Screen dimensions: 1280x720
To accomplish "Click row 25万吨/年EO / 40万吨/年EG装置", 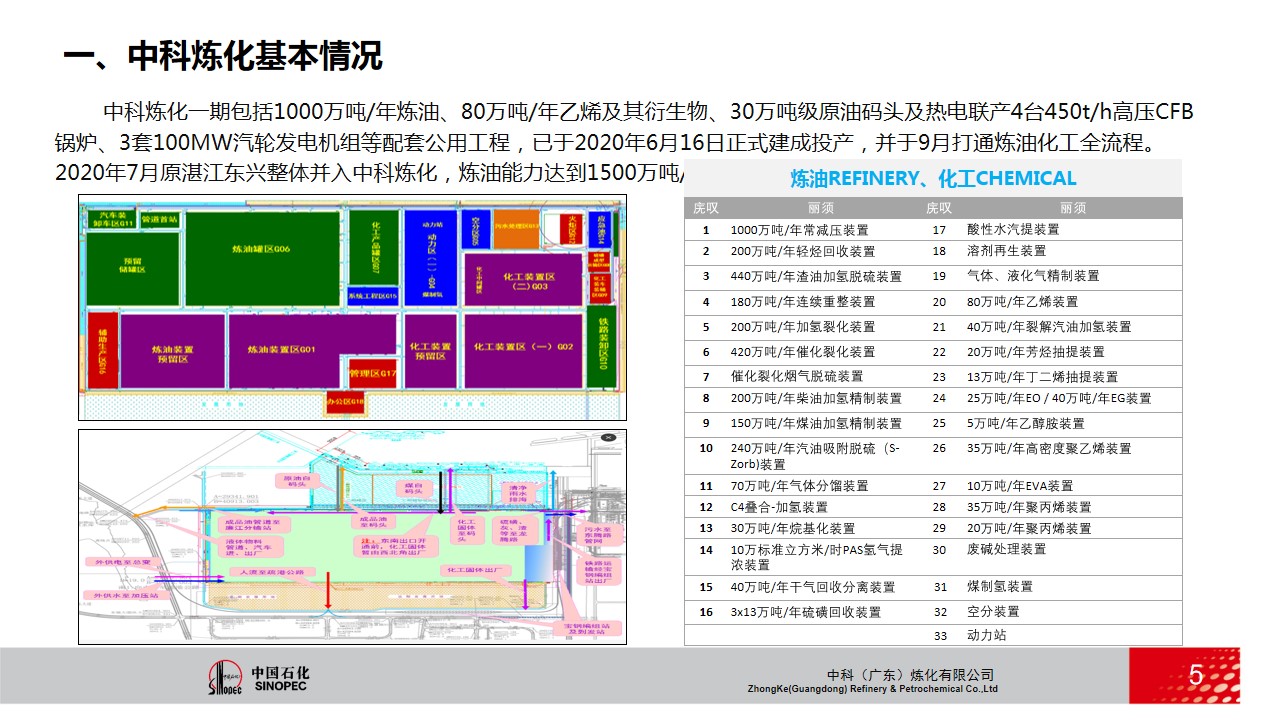I will point(1058,398).
